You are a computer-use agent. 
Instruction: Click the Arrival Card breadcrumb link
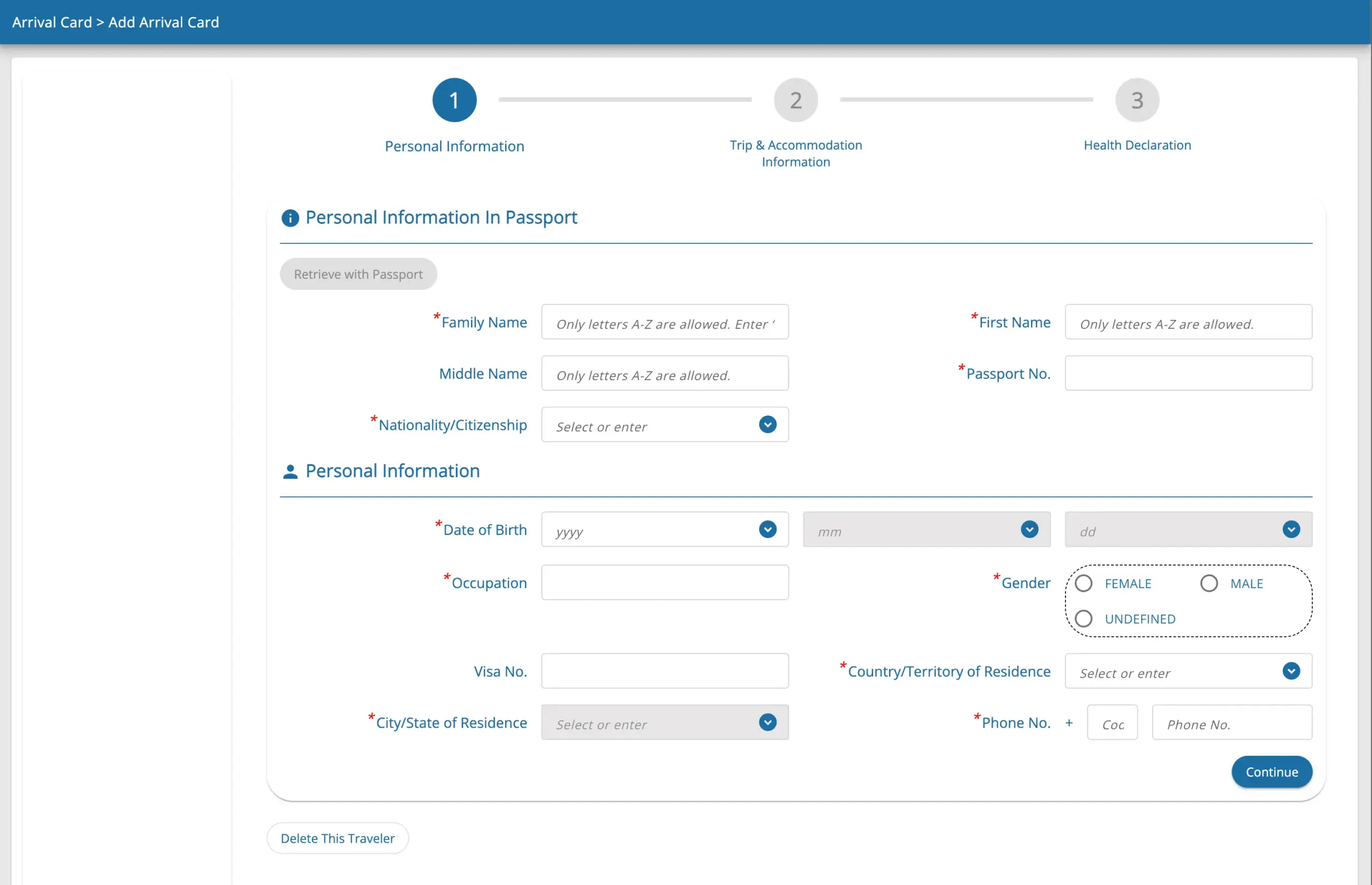tap(51, 22)
